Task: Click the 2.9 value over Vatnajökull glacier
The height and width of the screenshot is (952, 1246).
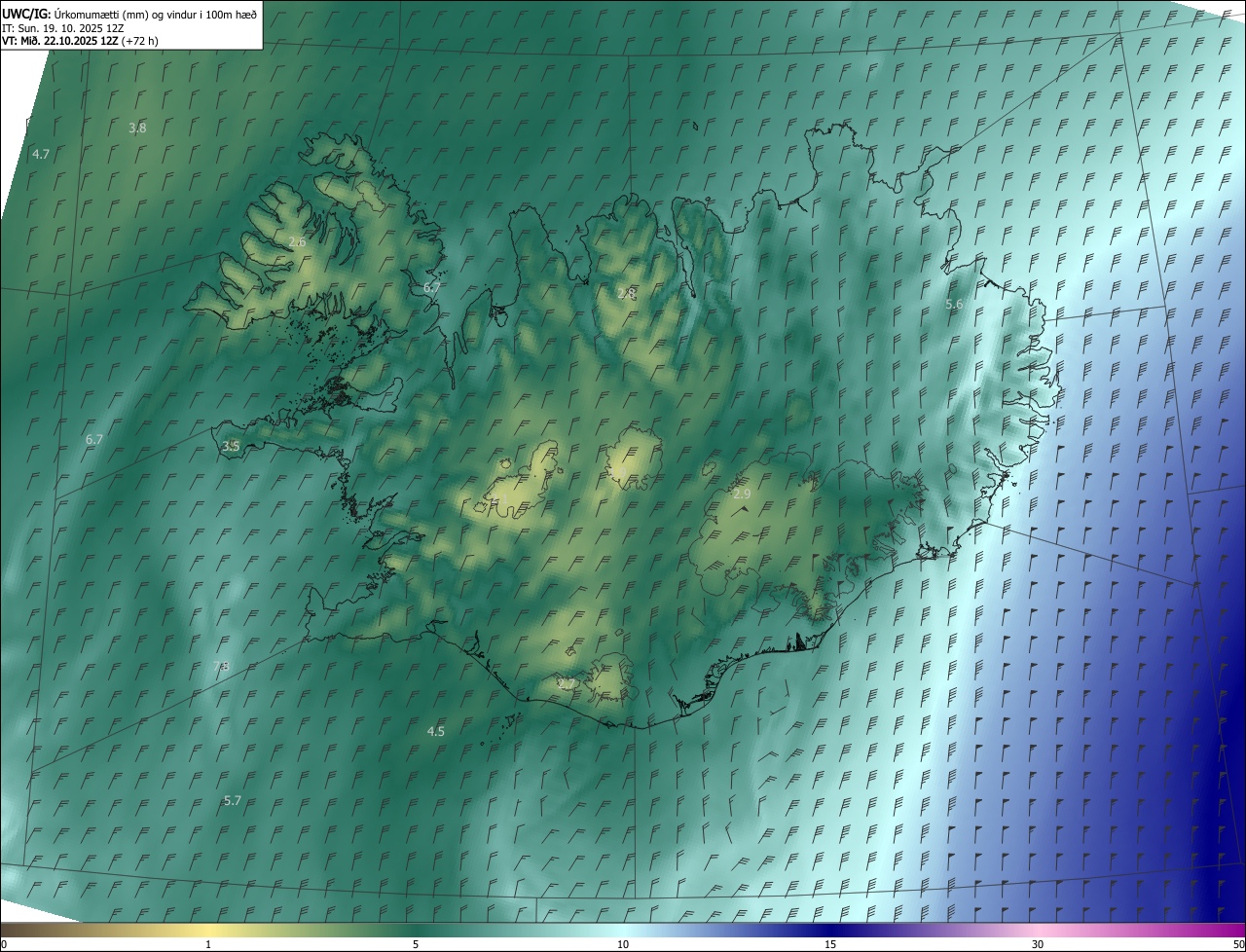Action: (x=742, y=495)
